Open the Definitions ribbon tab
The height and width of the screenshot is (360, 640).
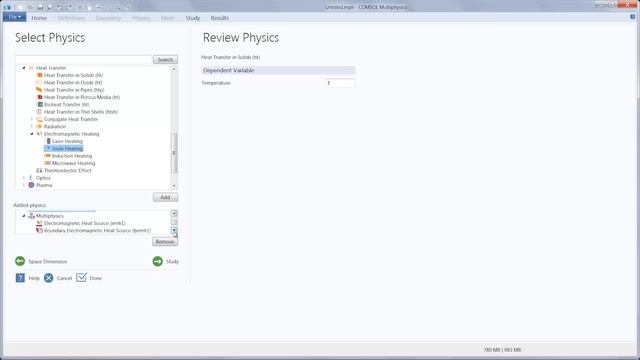[x=71, y=18]
